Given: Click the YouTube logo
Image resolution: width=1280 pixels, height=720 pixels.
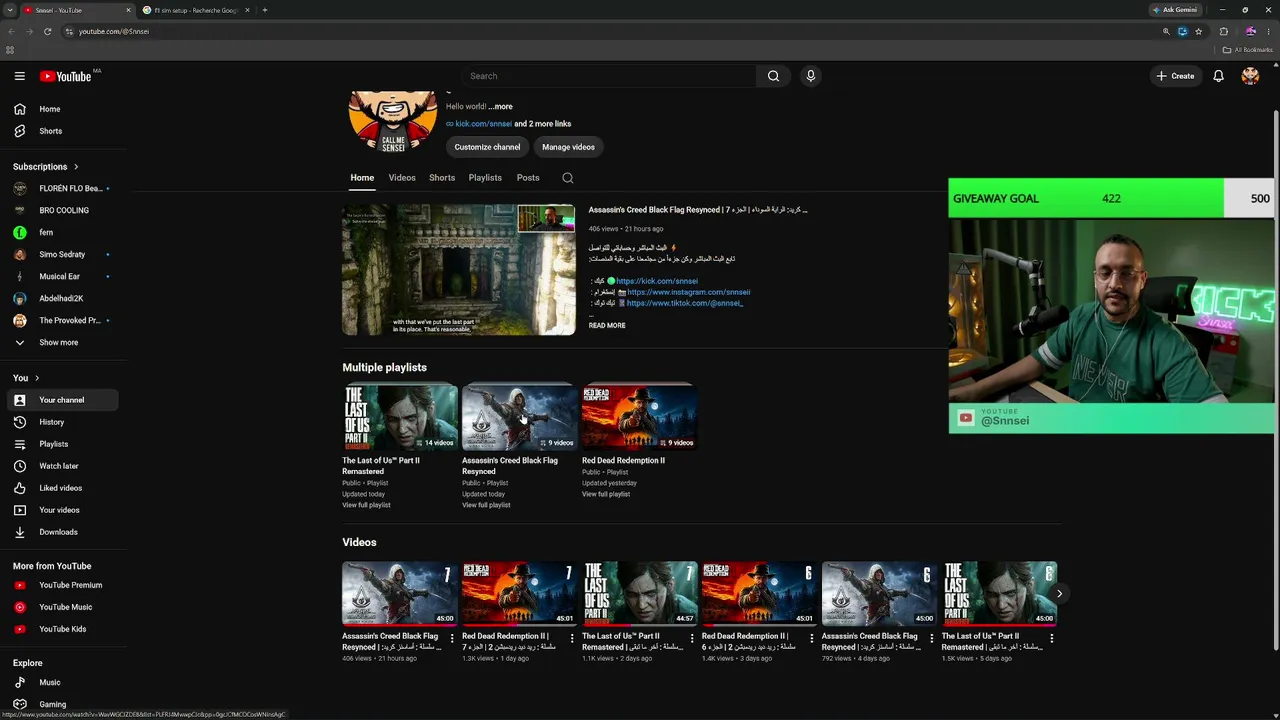Looking at the screenshot, I should [66, 76].
